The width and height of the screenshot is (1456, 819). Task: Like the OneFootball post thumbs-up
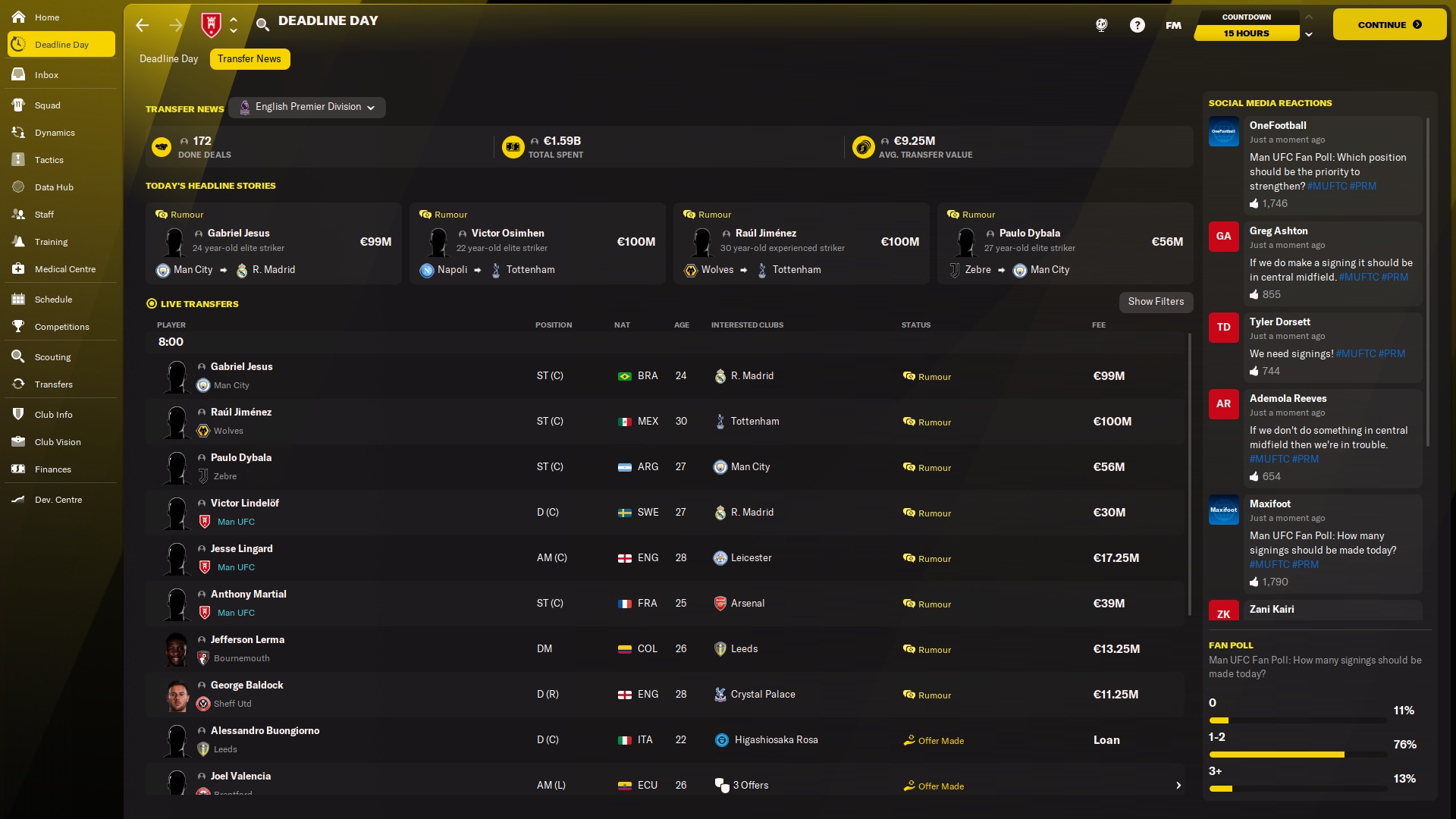(1254, 204)
